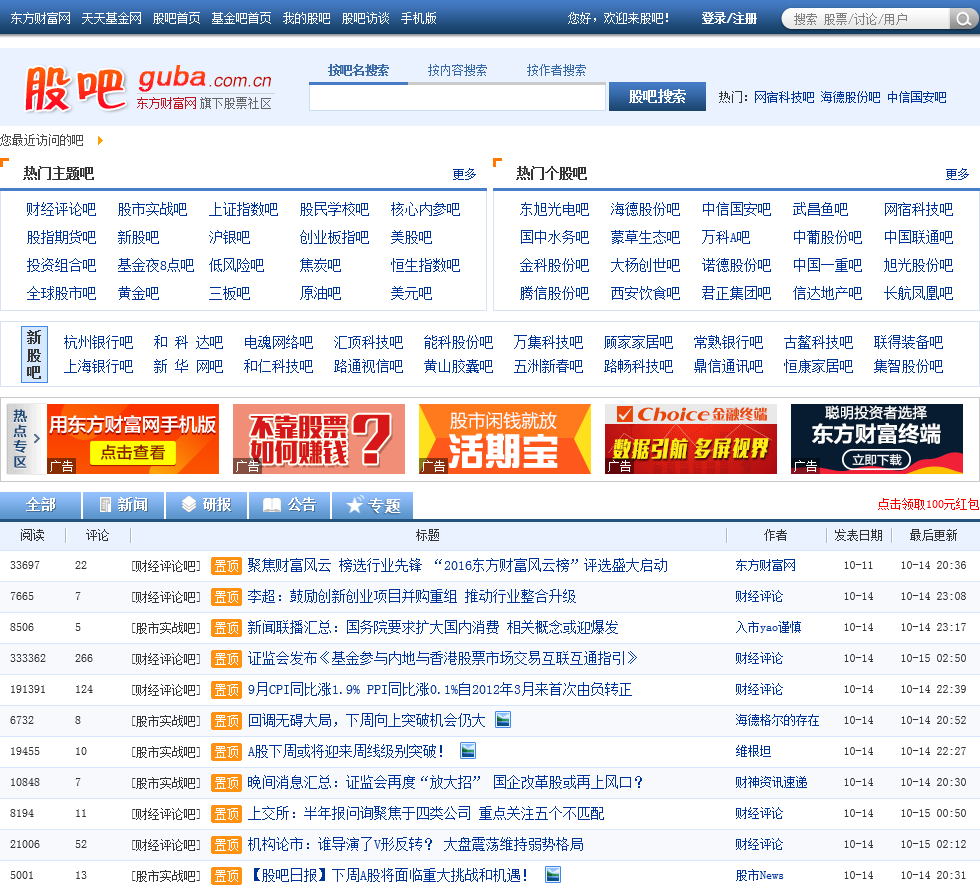
Task: Open 活期宝 ad banner
Action: click(505, 439)
